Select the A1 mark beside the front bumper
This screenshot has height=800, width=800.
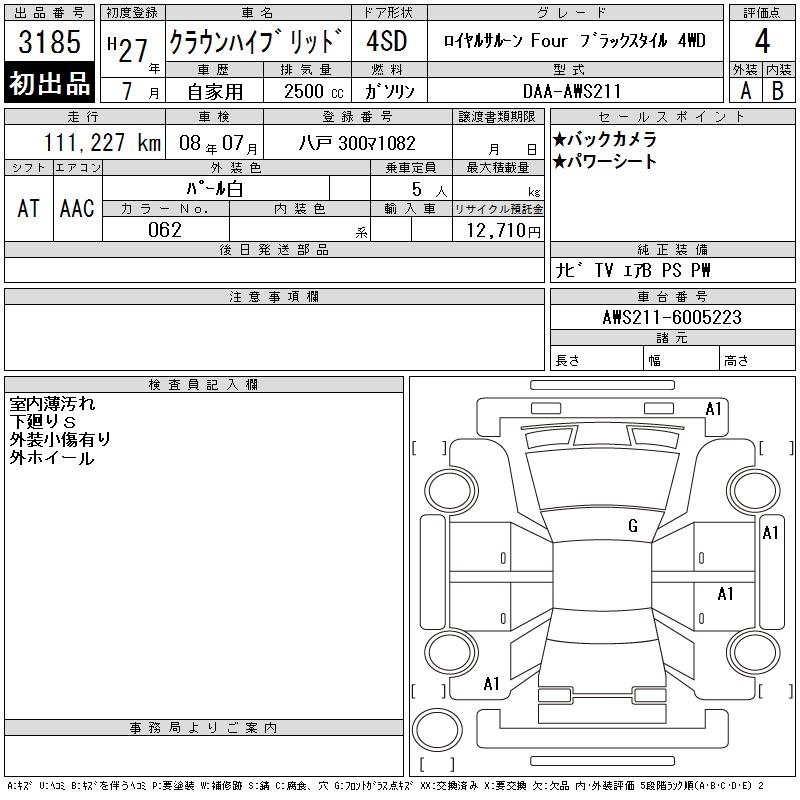pos(713,409)
